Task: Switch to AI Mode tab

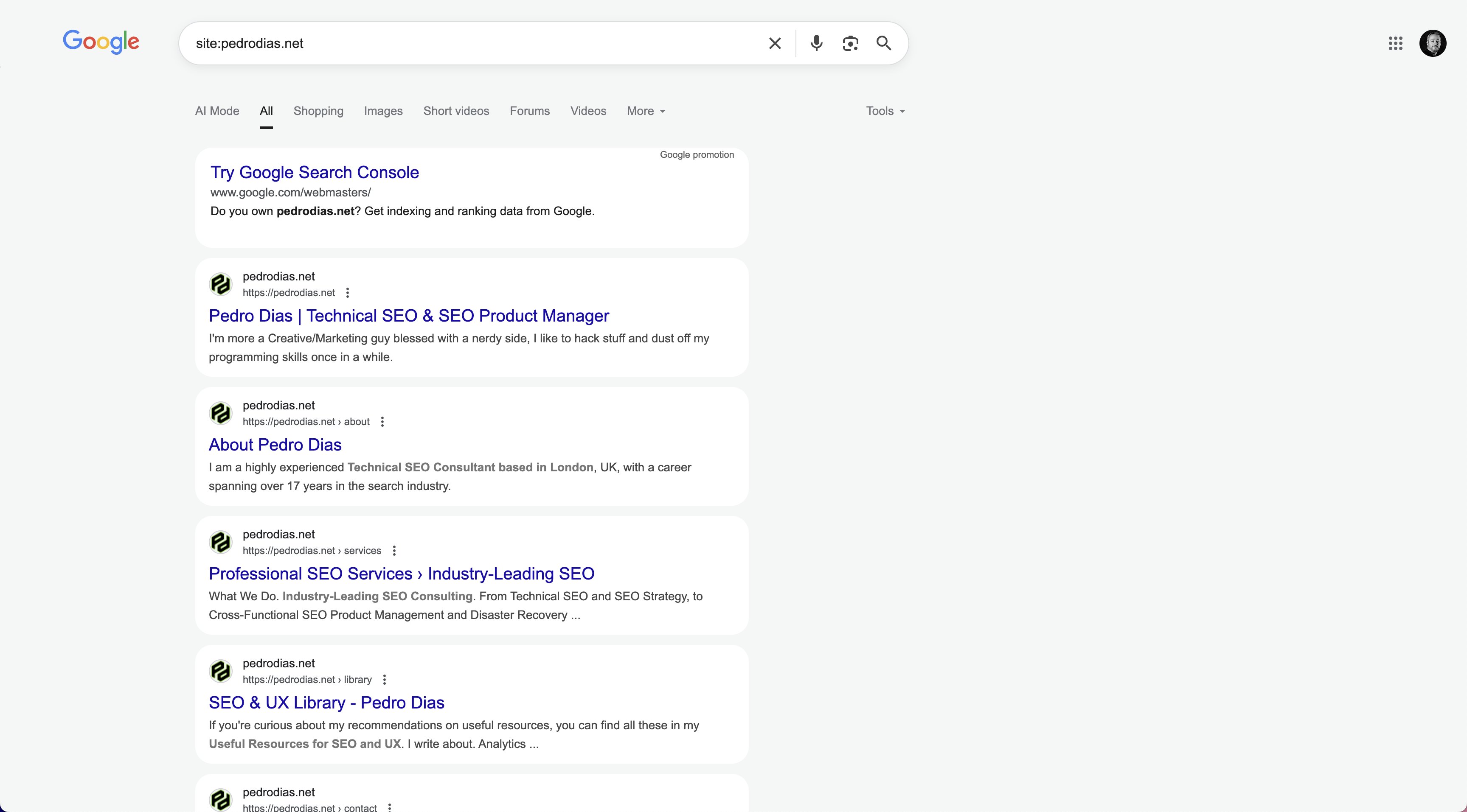Action: pyautogui.click(x=217, y=111)
